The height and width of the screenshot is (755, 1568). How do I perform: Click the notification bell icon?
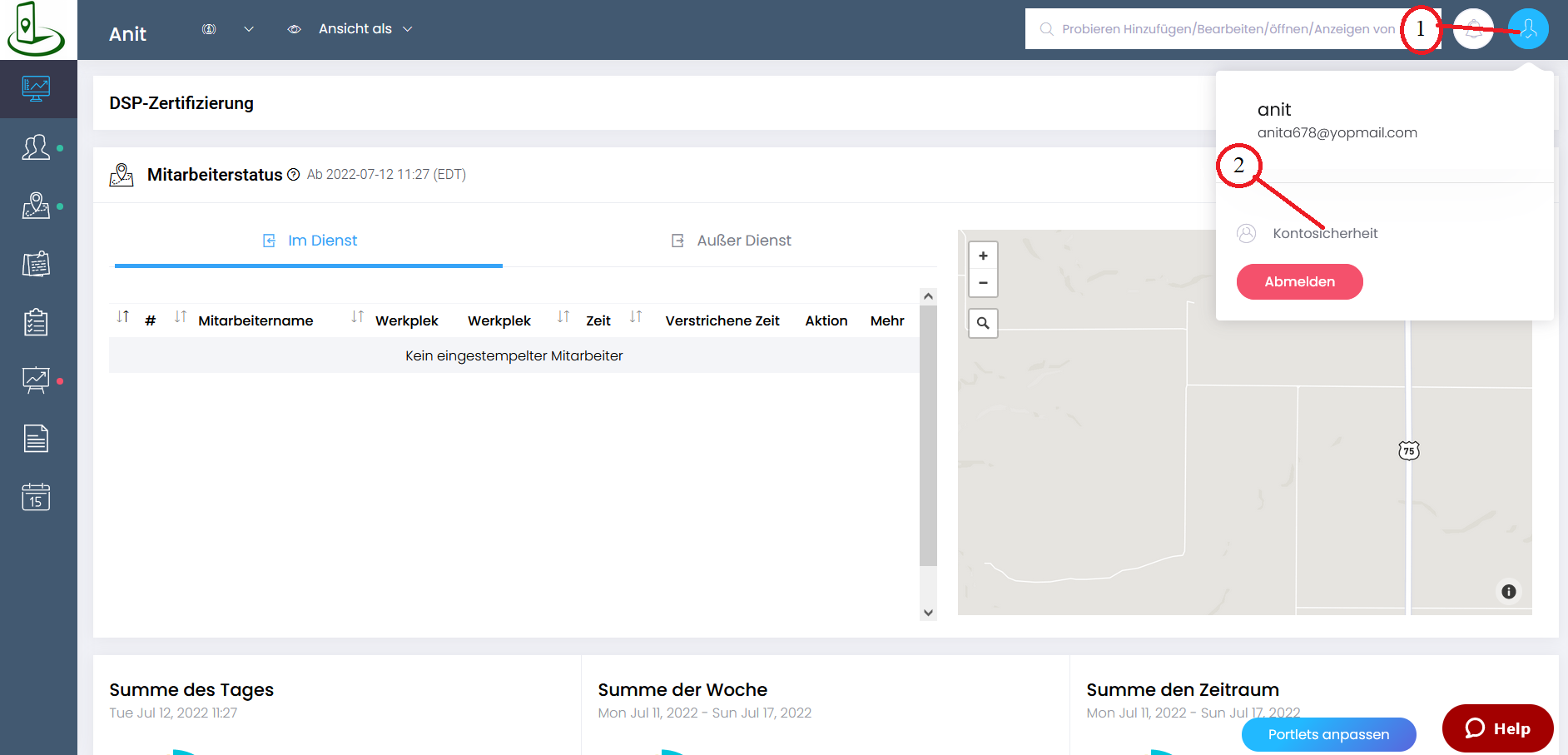point(1473,29)
